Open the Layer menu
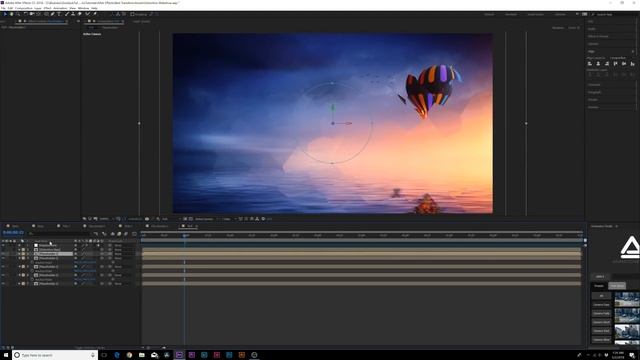This screenshot has width=640, height=360. (x=38, y=8)
